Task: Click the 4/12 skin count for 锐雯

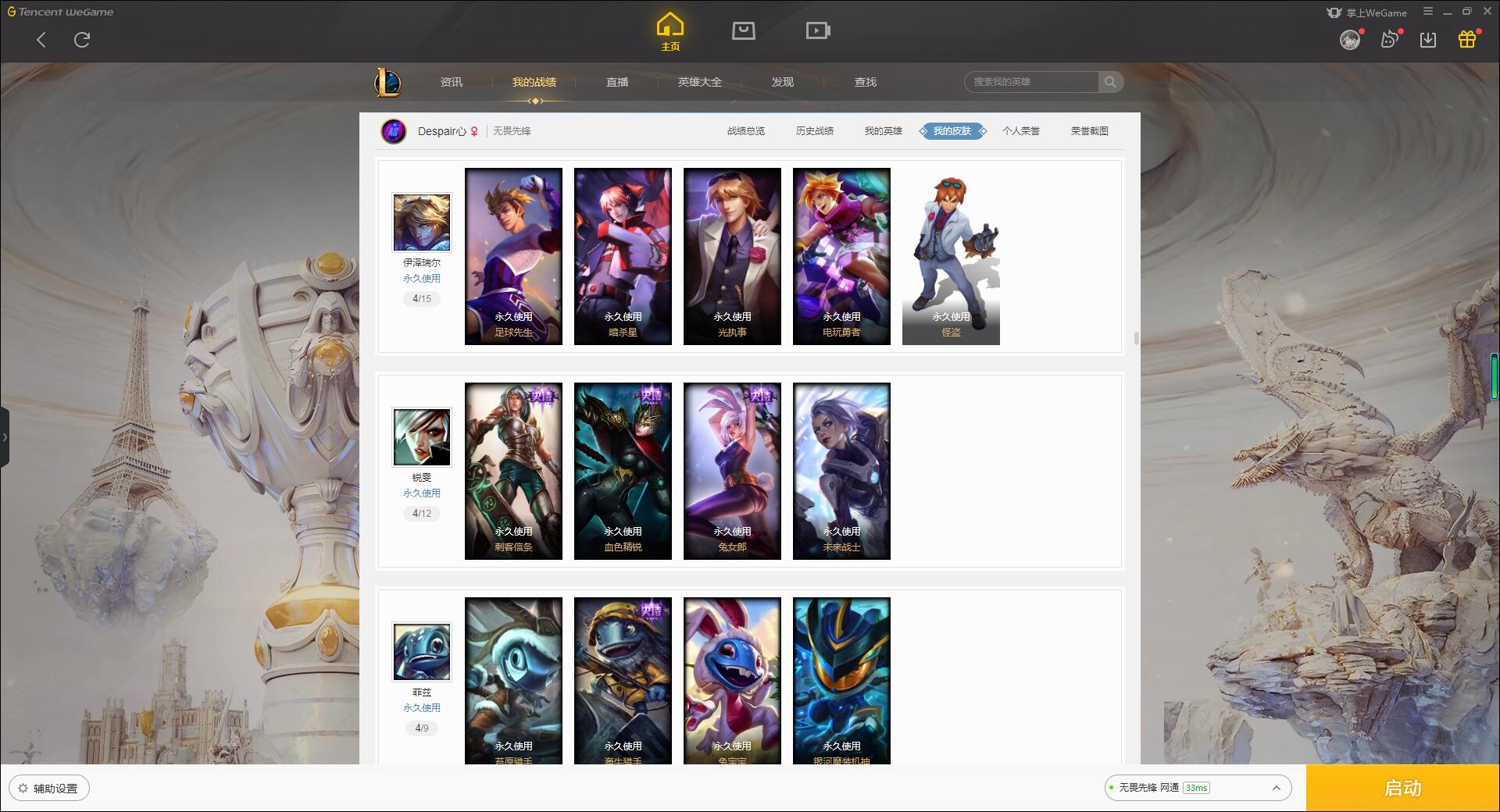Action: coord(422,513)
